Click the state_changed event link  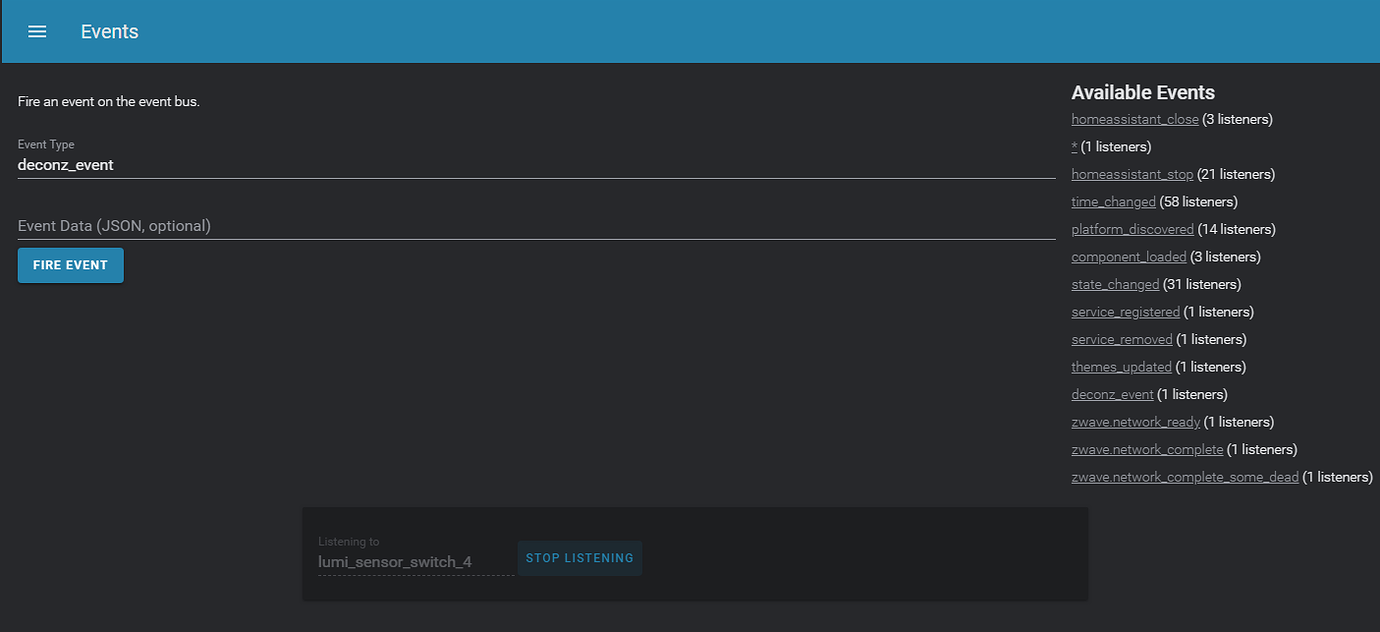tap(1115, 284)
